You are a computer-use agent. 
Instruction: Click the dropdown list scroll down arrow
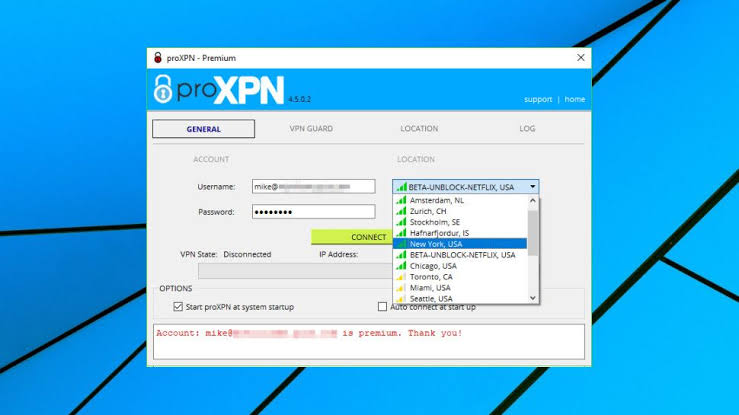pyautogui.click(x=533, y=298)
